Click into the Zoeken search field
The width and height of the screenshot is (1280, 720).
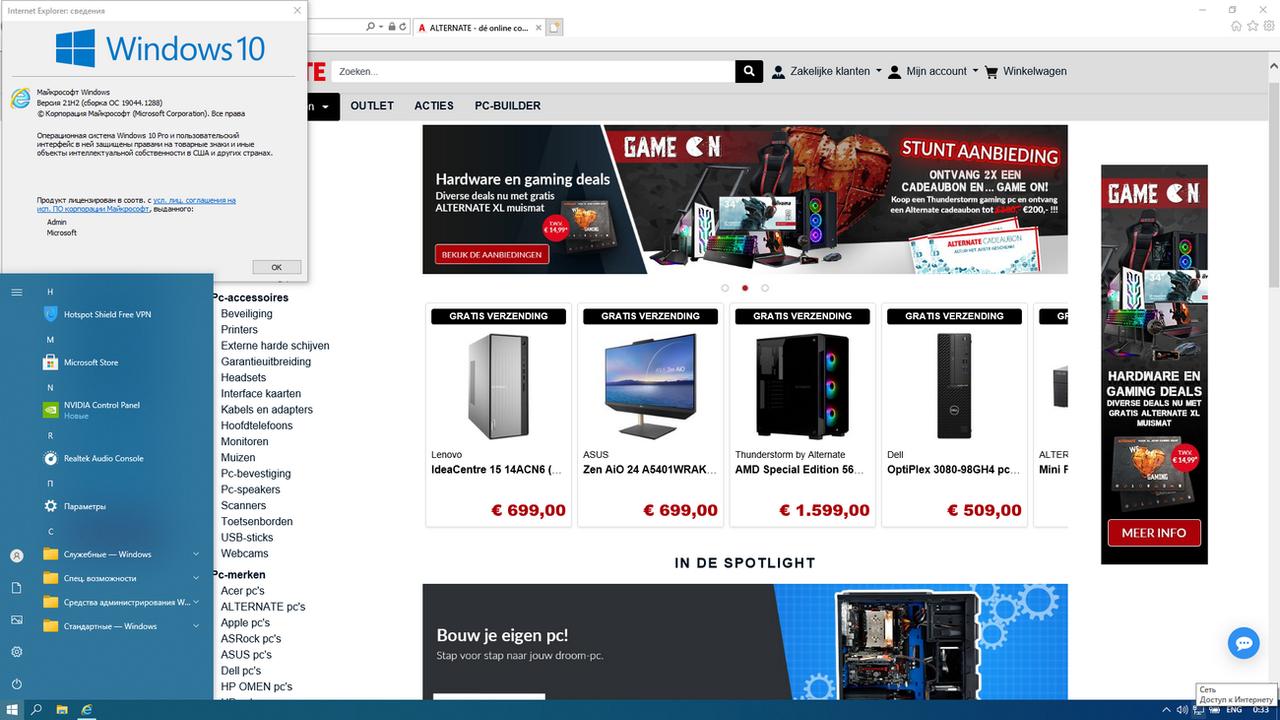pos(534,72)
